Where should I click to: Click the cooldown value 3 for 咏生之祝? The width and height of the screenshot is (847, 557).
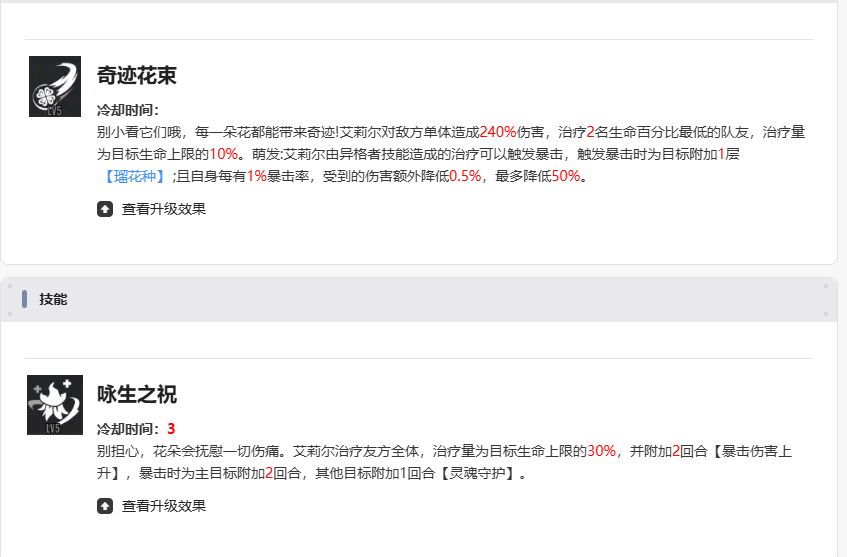tap(171, 429)
